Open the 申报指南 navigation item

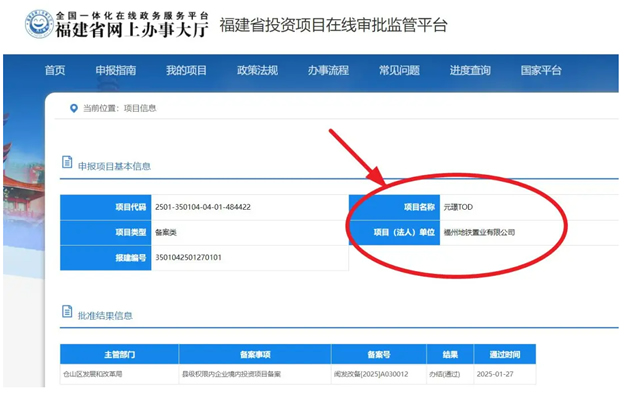(116, 71)
